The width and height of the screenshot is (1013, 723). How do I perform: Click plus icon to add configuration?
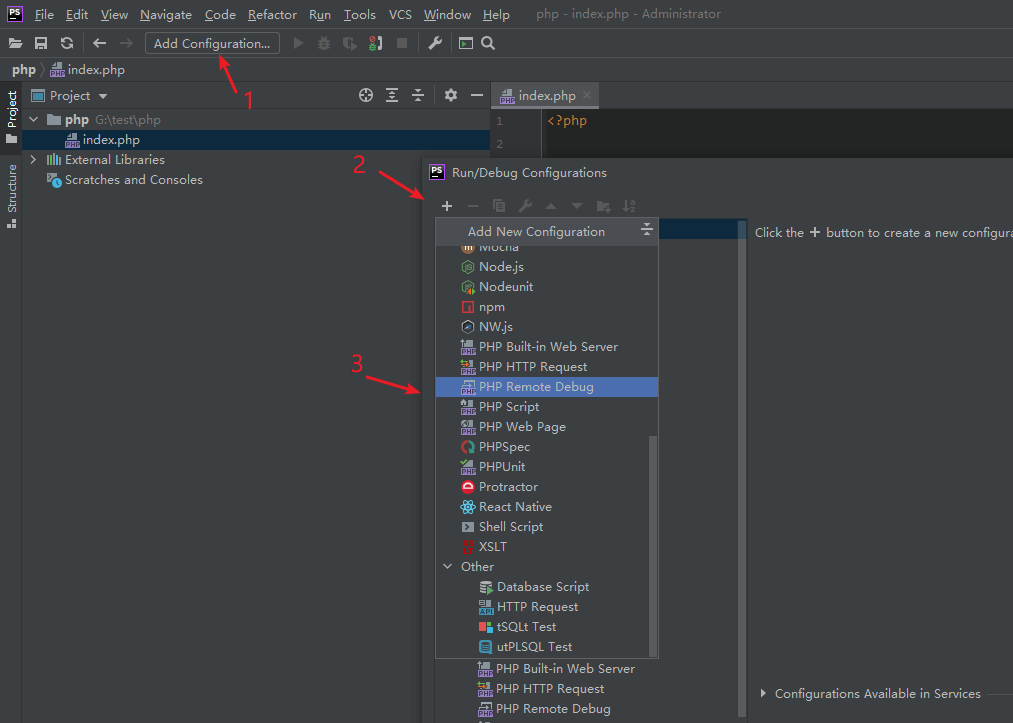coord(446,206)
